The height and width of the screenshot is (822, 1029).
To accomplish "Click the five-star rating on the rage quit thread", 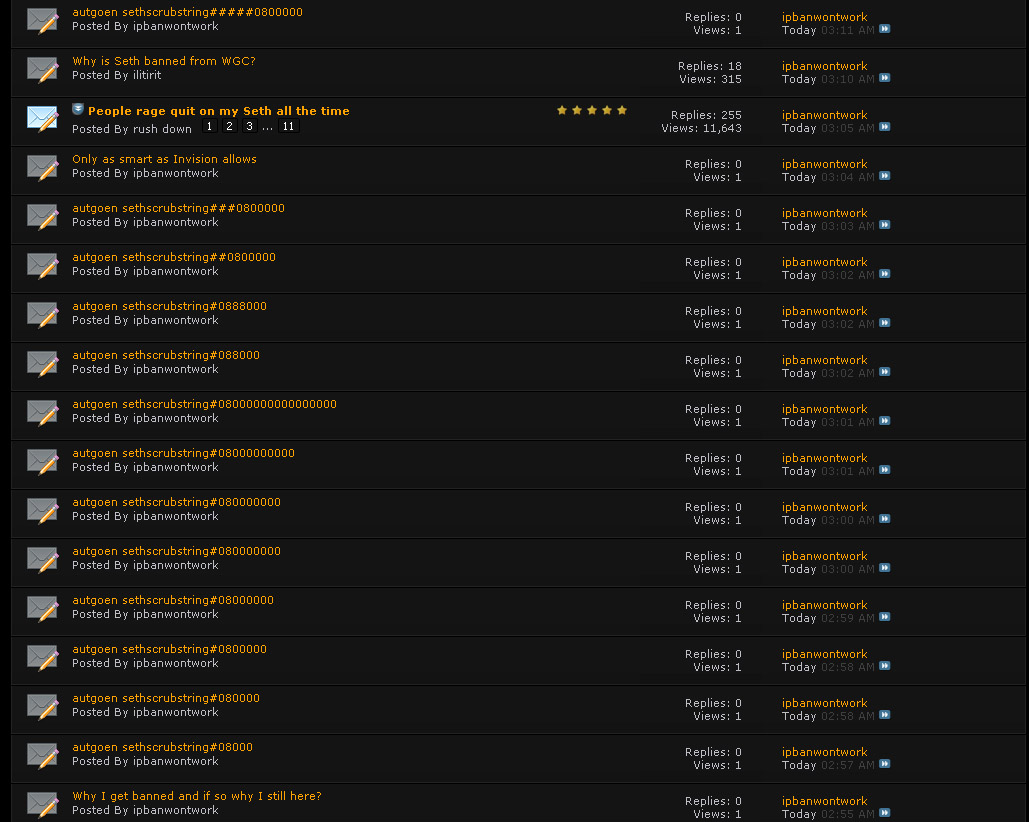I will click(592, 110).
